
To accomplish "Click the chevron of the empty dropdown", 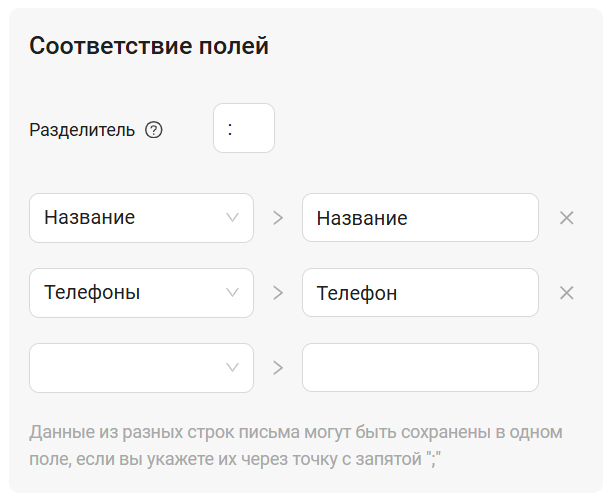I will click(x=233, y=368).
